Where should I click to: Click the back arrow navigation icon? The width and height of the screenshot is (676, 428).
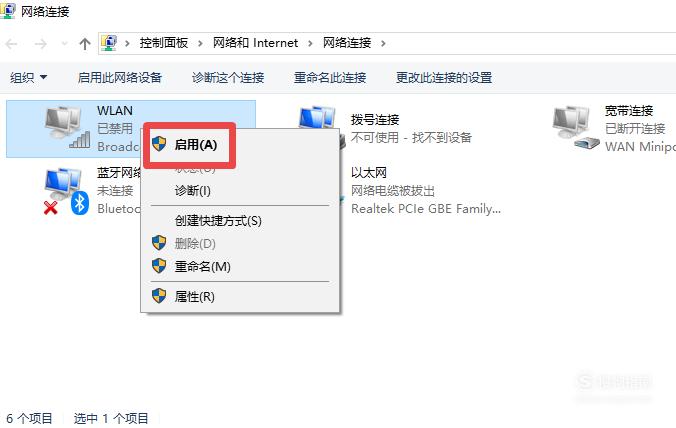12,44
